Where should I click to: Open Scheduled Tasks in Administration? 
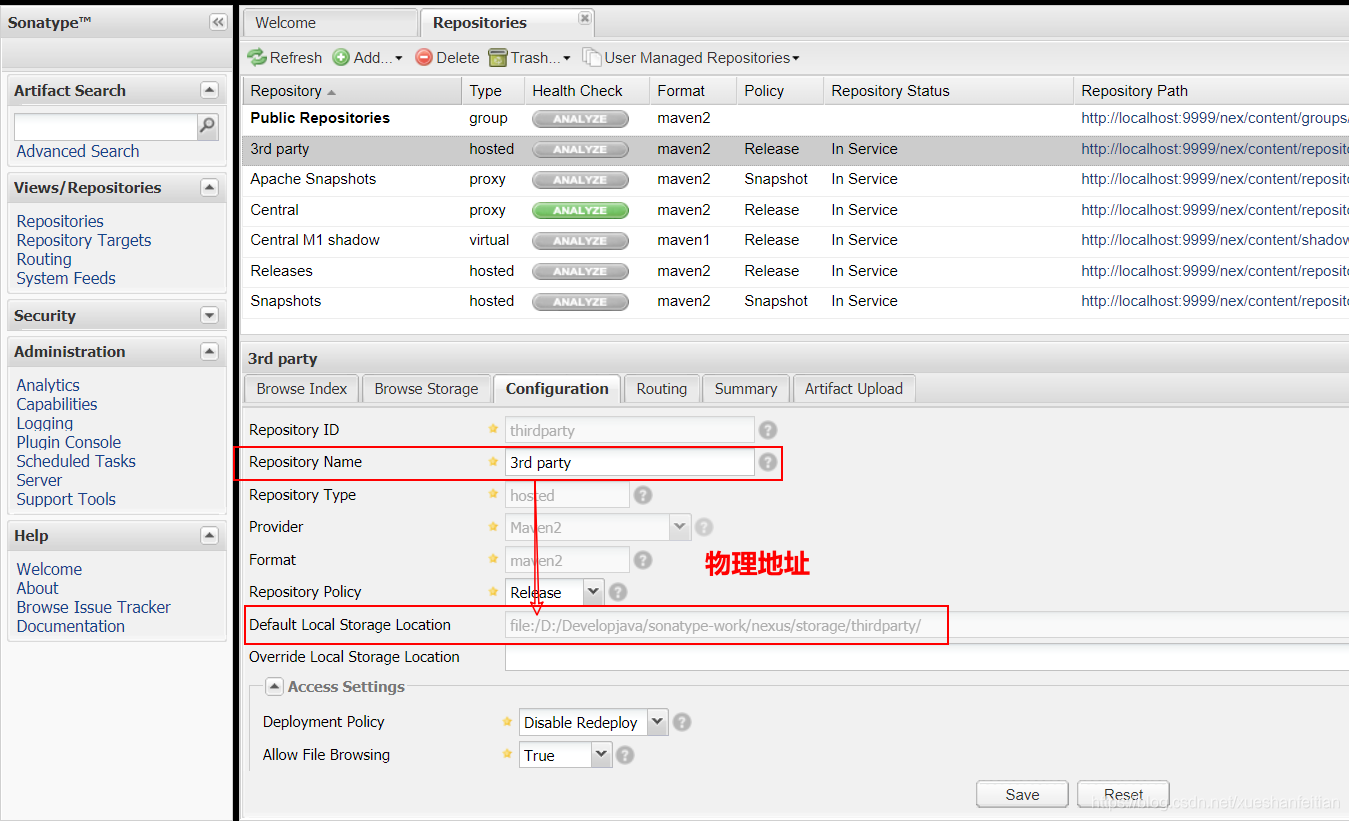point(76,461)
